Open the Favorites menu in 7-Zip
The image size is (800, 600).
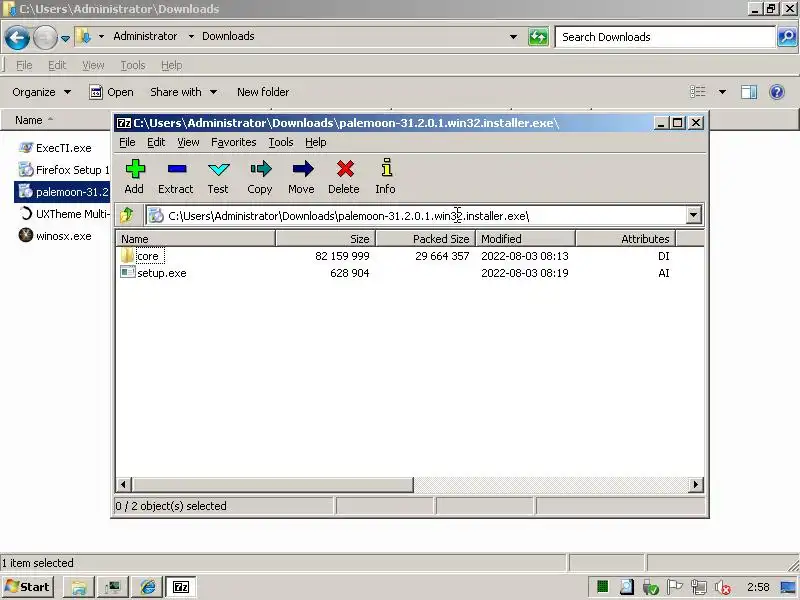pyautogui.click(x=234, y=142)
